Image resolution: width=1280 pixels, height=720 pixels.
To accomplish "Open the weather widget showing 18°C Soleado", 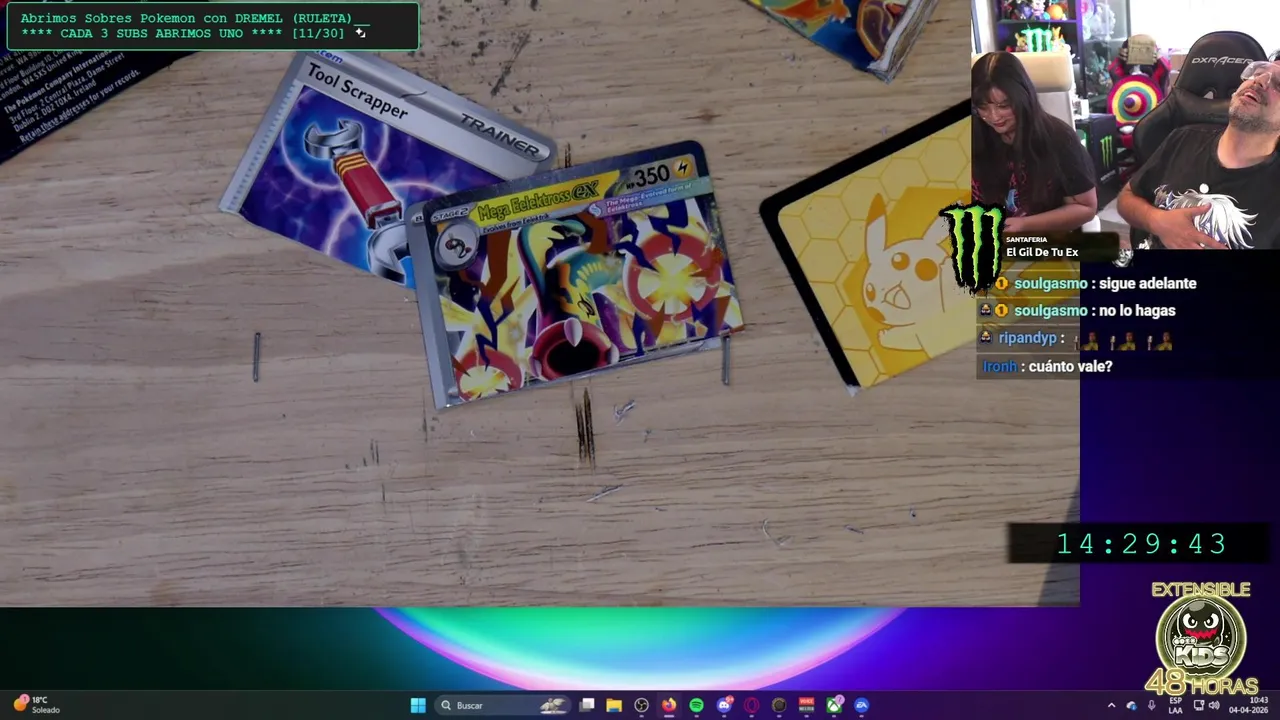I will (x=37, y=705).
